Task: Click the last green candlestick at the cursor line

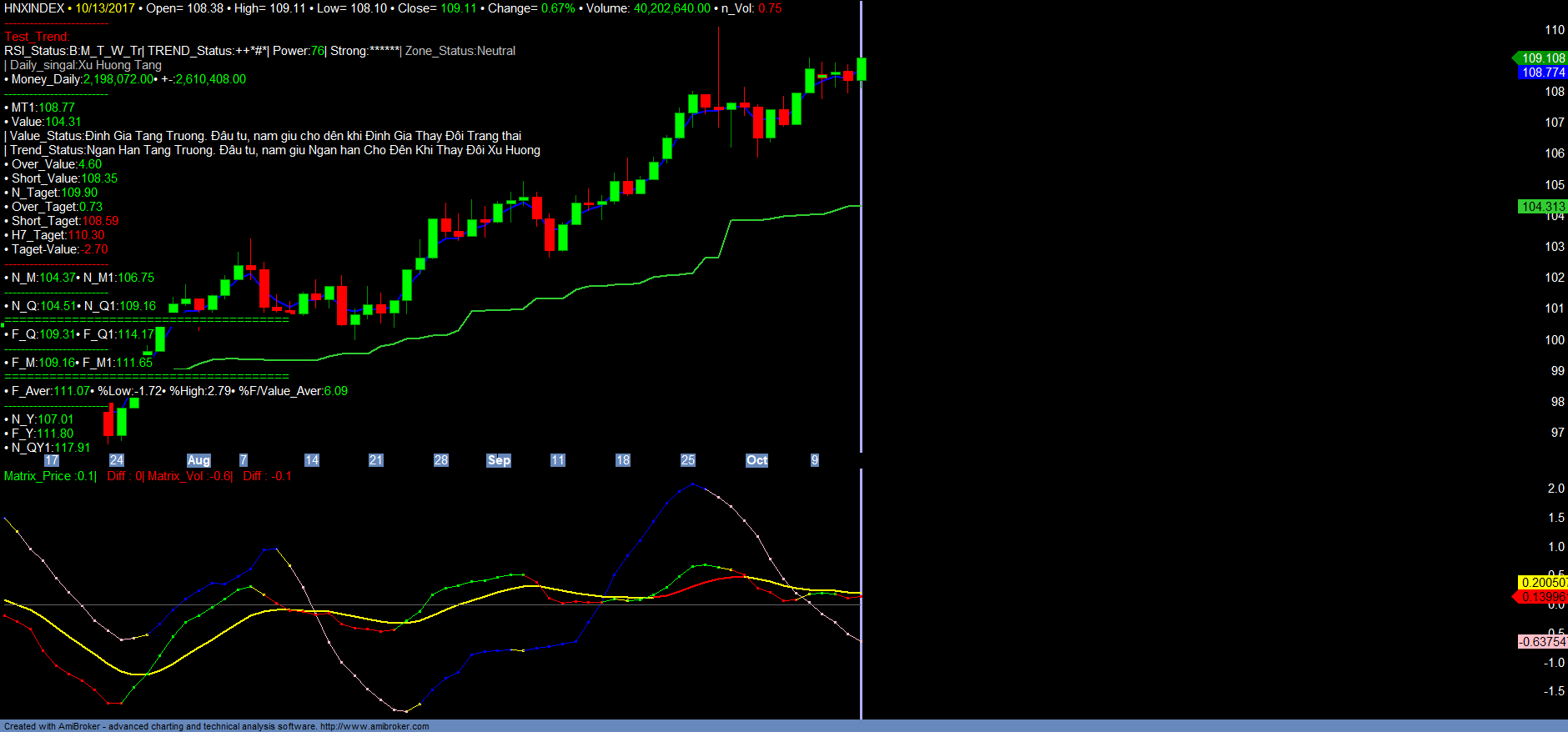Action: click(x=861, y=69)
